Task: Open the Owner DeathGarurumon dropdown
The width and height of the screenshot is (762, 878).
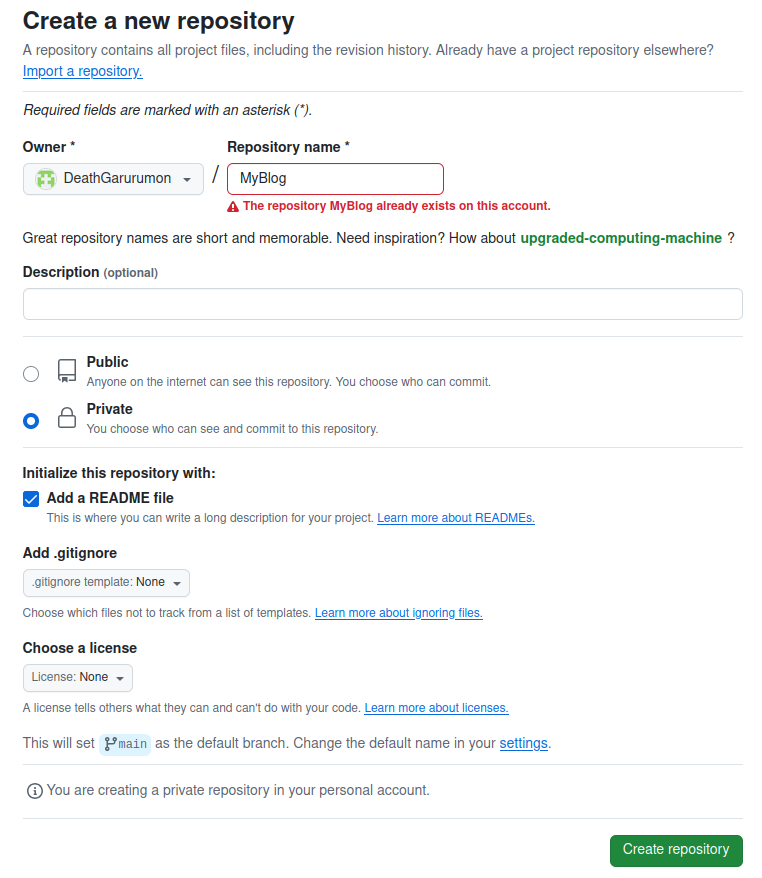Action: tap(113, 179)
